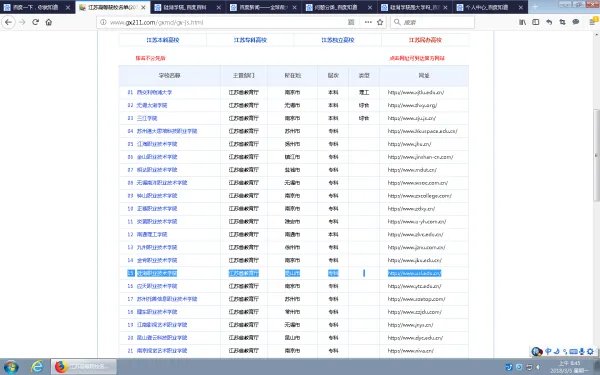This screenshot has width=600, height=375.
Task: Open row 03 三江学院 link
Action: coord(147,118)
